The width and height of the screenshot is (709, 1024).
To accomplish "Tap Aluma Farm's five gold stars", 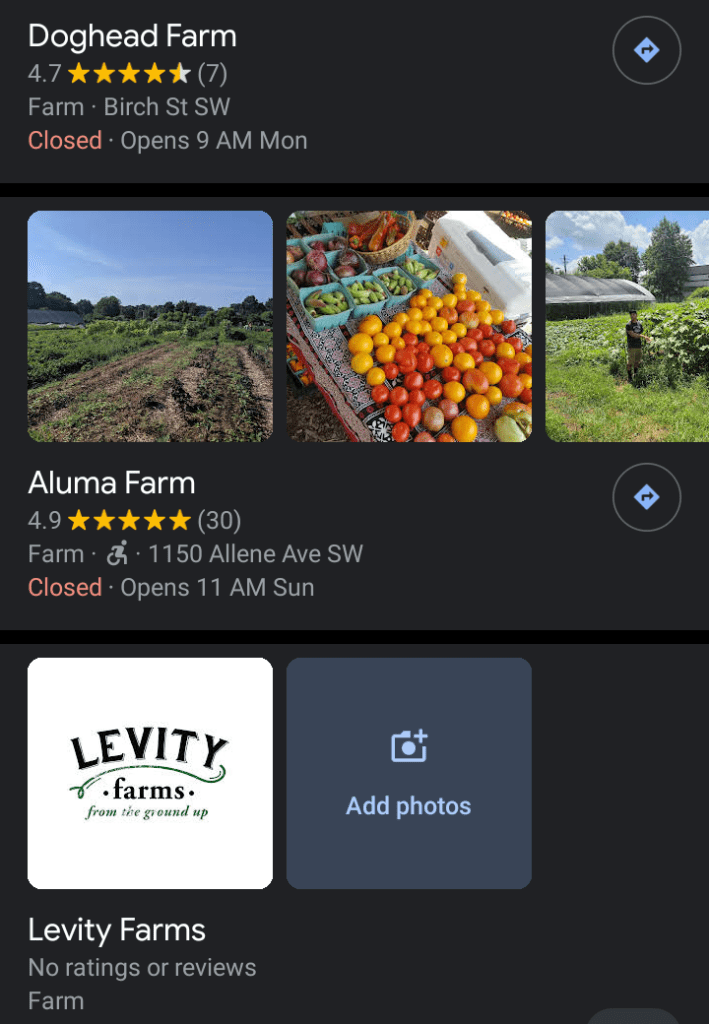I will [128, 520].
